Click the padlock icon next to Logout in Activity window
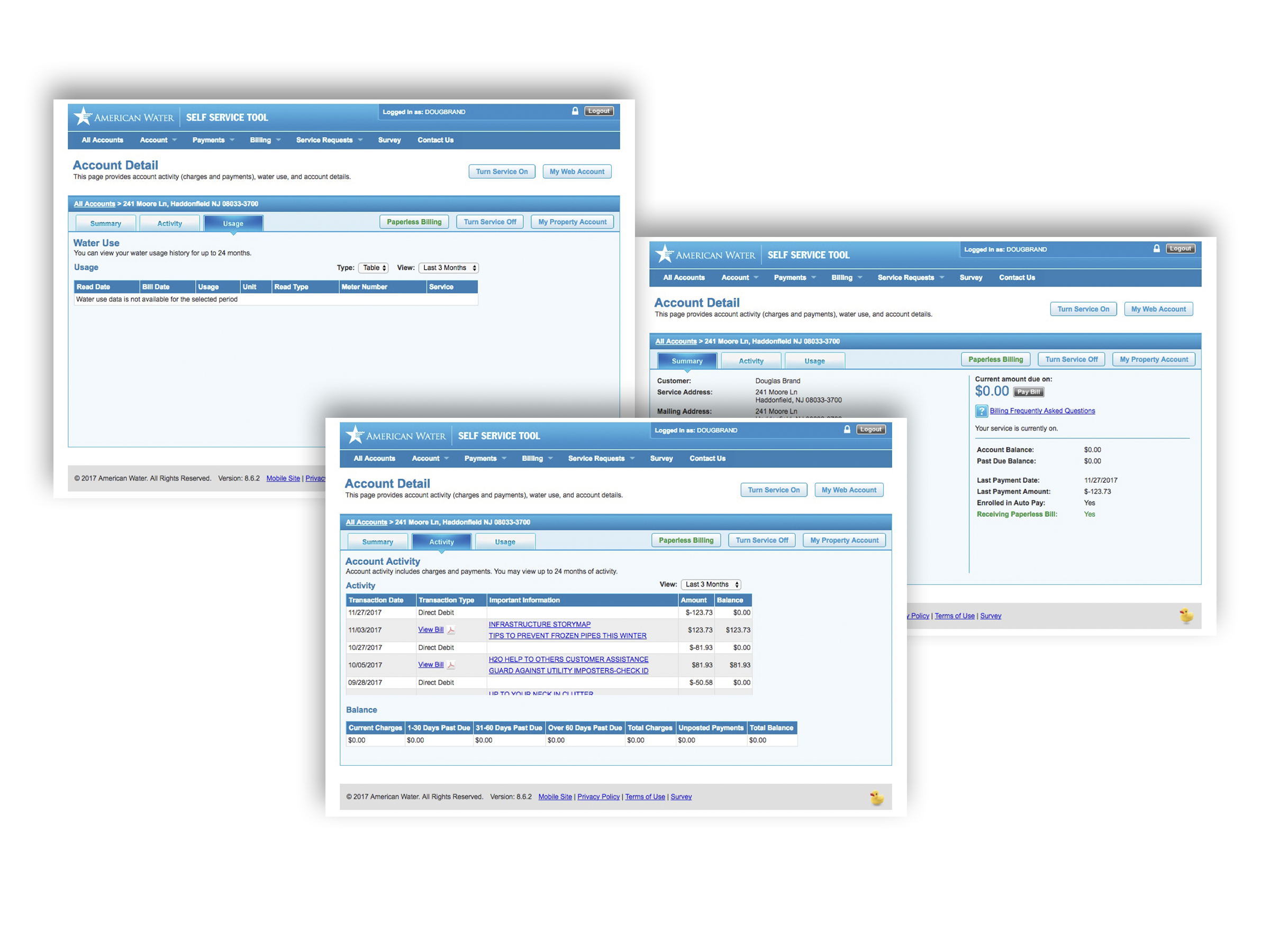1270x952 pixels. coord(847,429)
